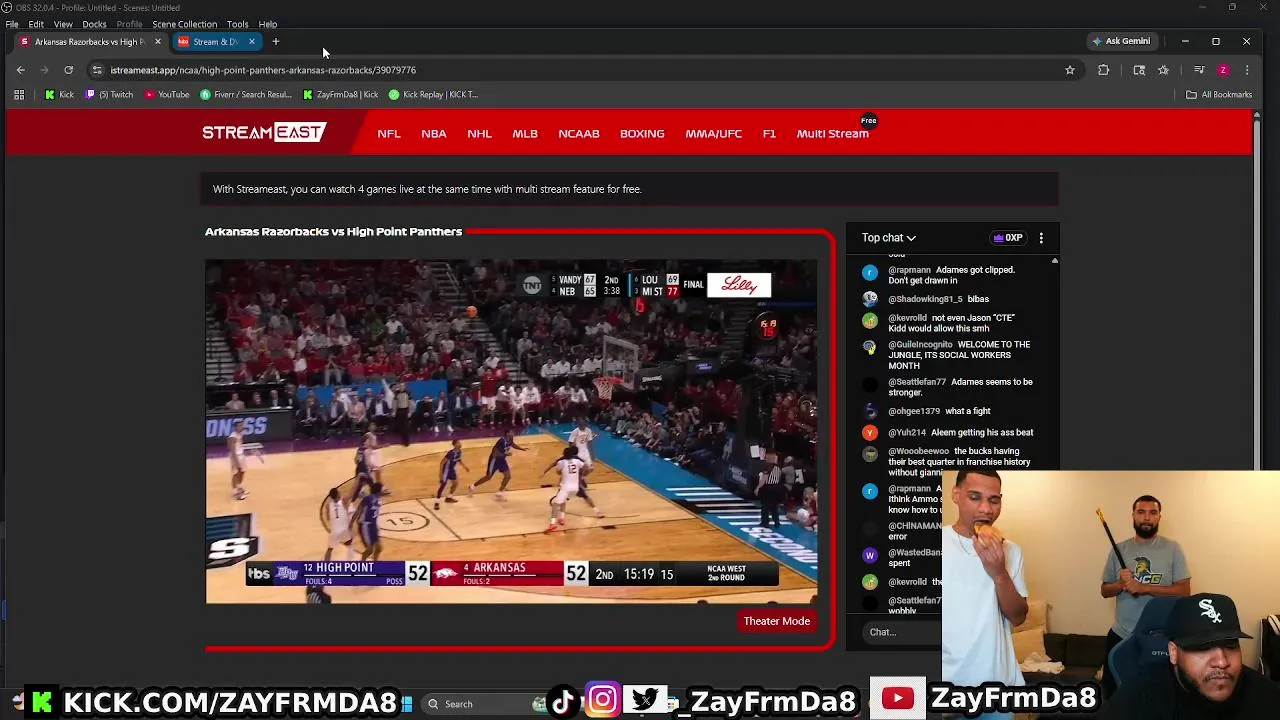This screenshot has width=1280, height=720.
Task: Click the 0XP badge in chat header
Action: tap(1007, 238)
